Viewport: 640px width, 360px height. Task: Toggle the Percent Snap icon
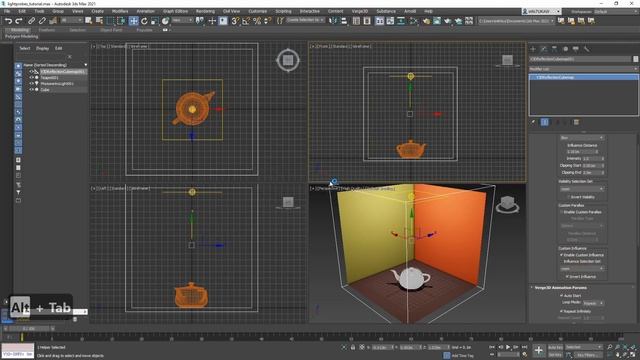click(x=257, y=20)
